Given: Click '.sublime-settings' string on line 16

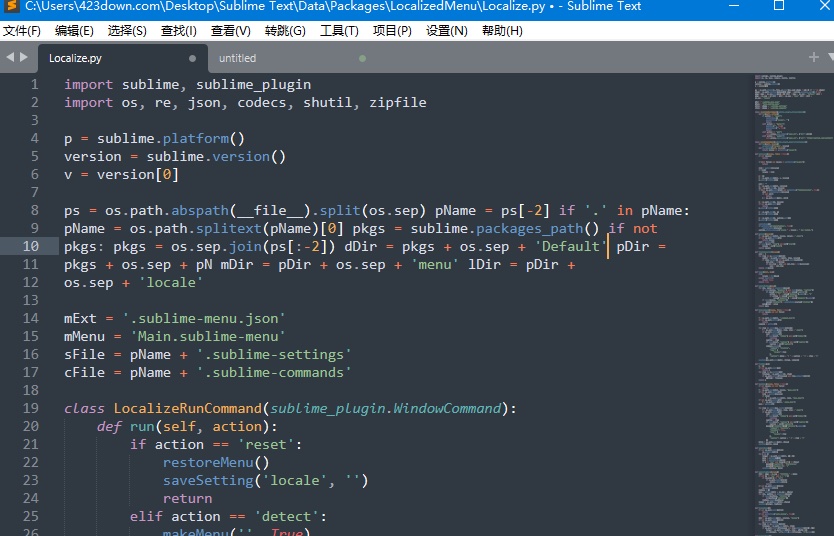Looking at the screenshot, I should 274,354.
